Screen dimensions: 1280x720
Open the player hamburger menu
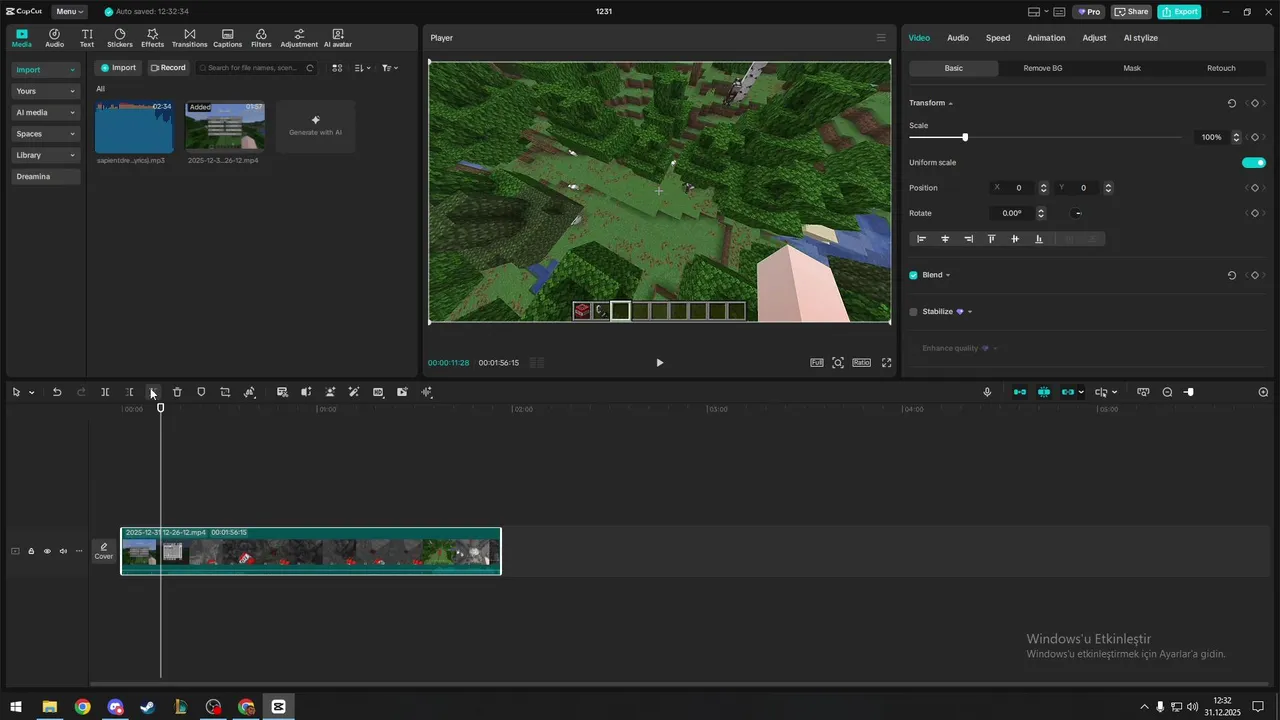[x=881, y=38]
